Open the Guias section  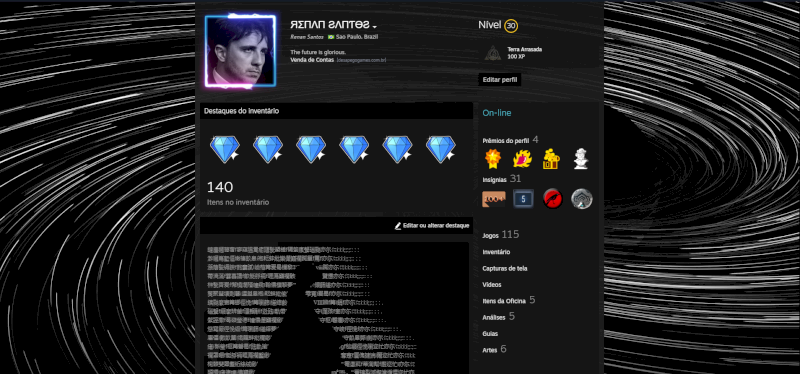tap(490, 334)
